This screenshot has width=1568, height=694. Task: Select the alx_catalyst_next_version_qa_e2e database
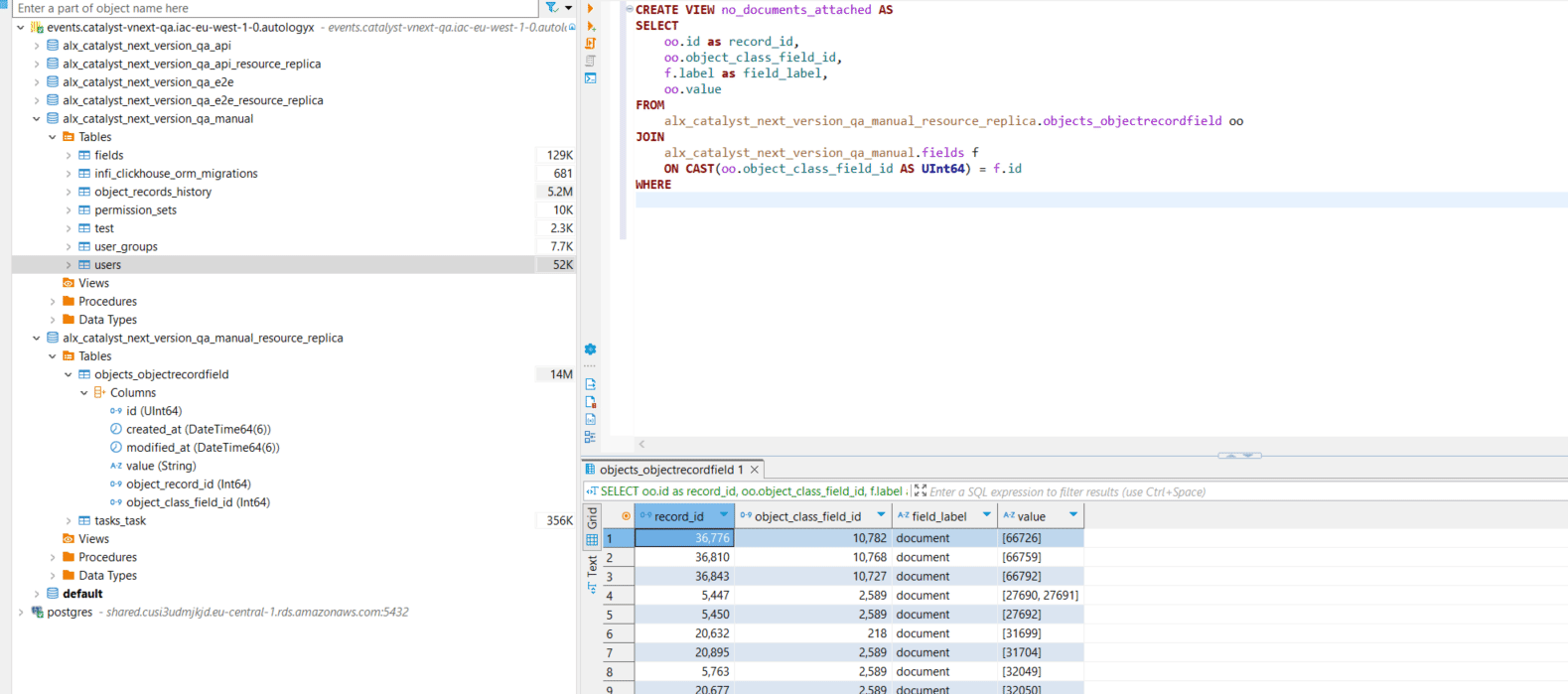click(148, 82)
